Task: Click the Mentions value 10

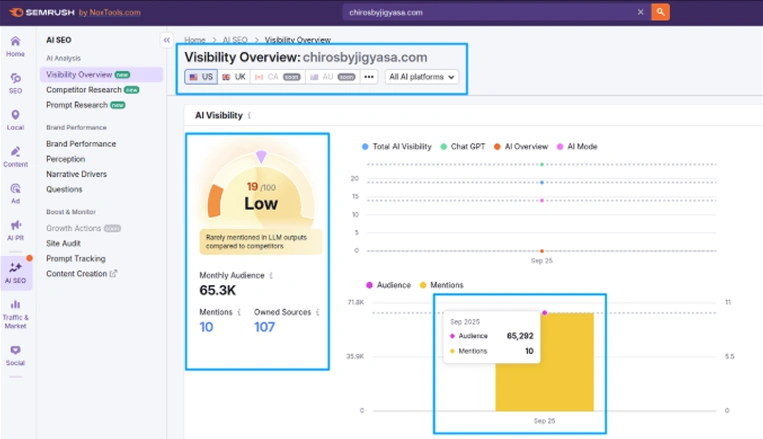Action: [206, 327]
